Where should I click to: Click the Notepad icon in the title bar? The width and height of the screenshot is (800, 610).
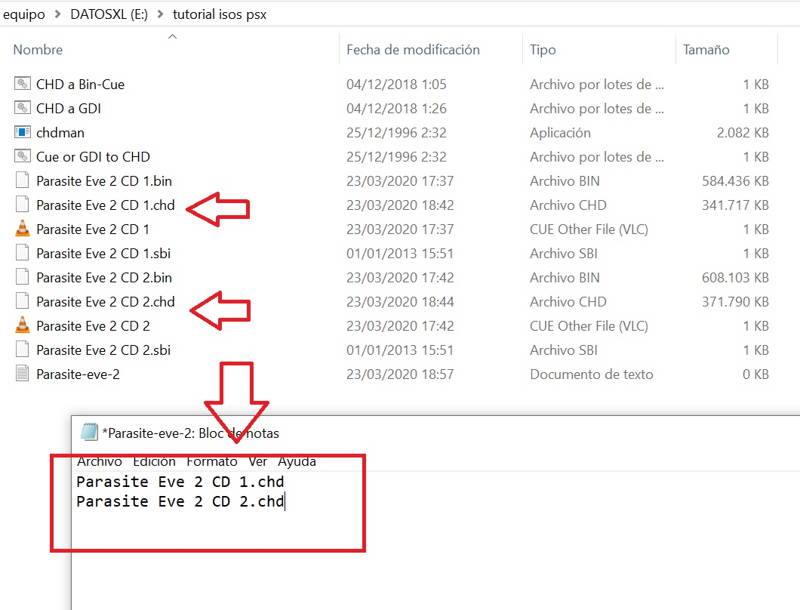click(x=89, y=433)
